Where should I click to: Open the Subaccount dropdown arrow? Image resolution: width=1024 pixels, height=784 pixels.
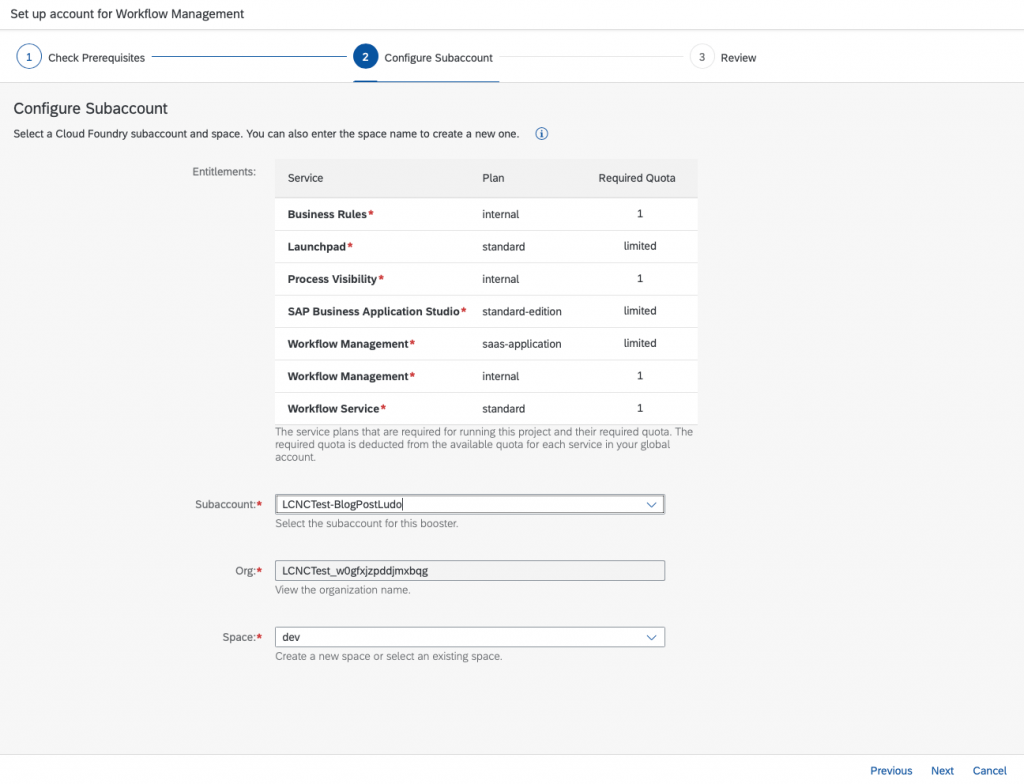[x=651, y=504]
